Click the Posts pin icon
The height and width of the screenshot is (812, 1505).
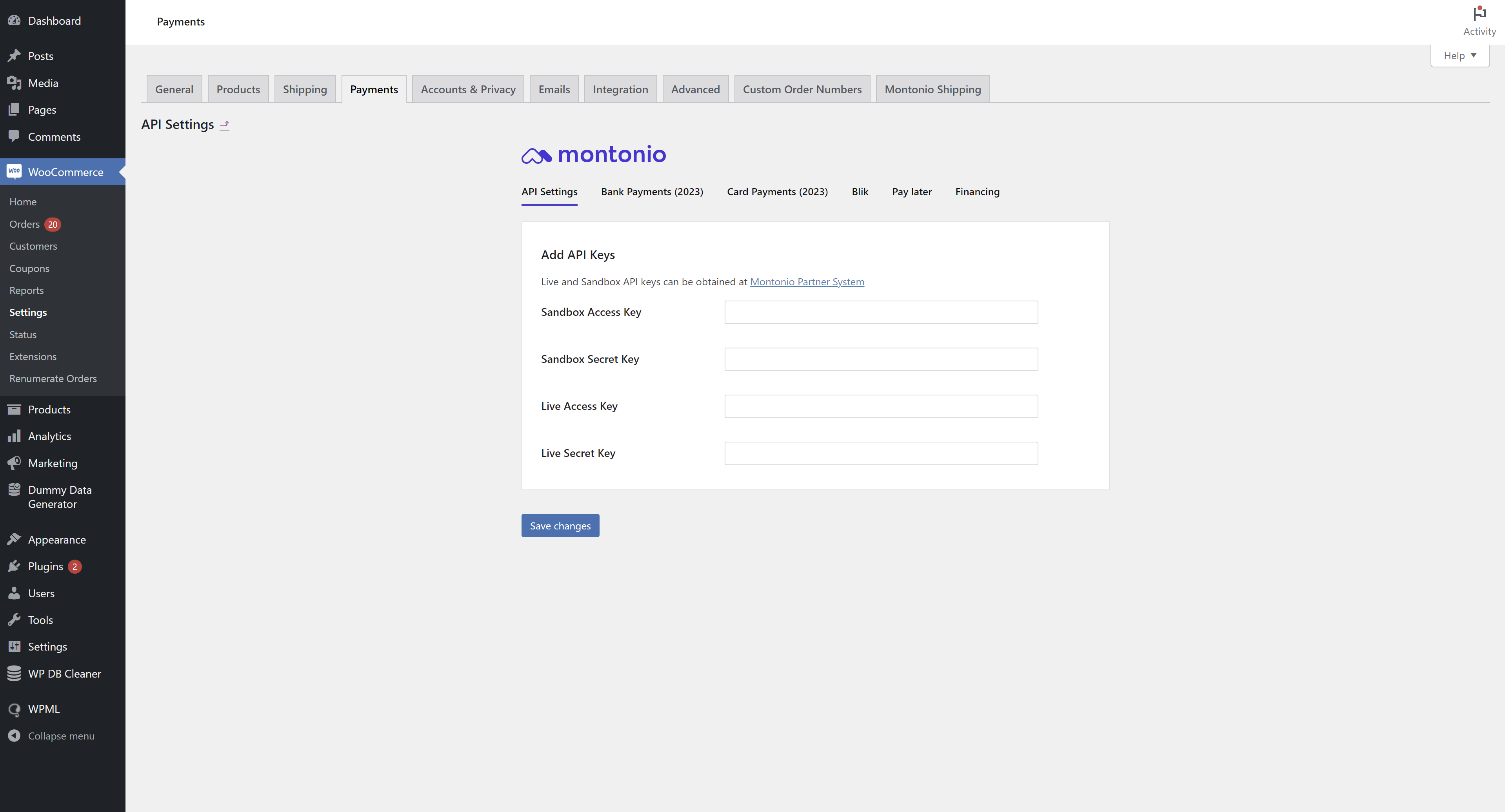click(14, 56)
